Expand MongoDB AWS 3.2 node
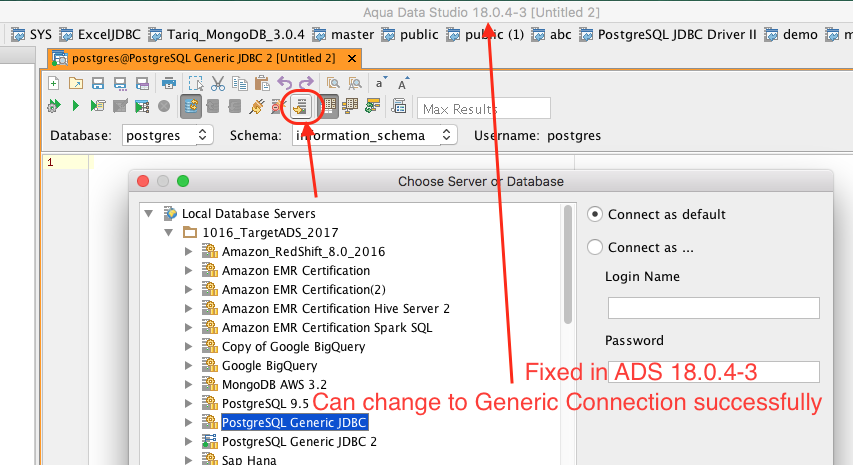Viewport: 853px width, 465px height. 188,385
